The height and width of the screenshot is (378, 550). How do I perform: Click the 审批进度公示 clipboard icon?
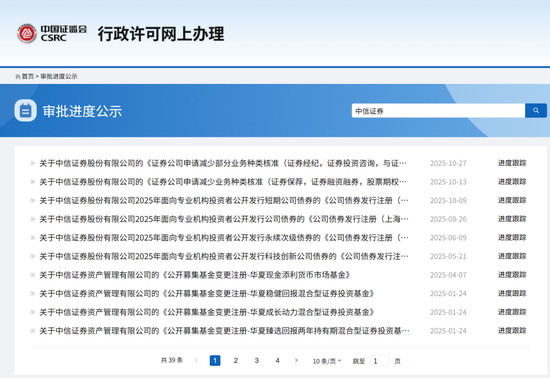pos(25,110)
